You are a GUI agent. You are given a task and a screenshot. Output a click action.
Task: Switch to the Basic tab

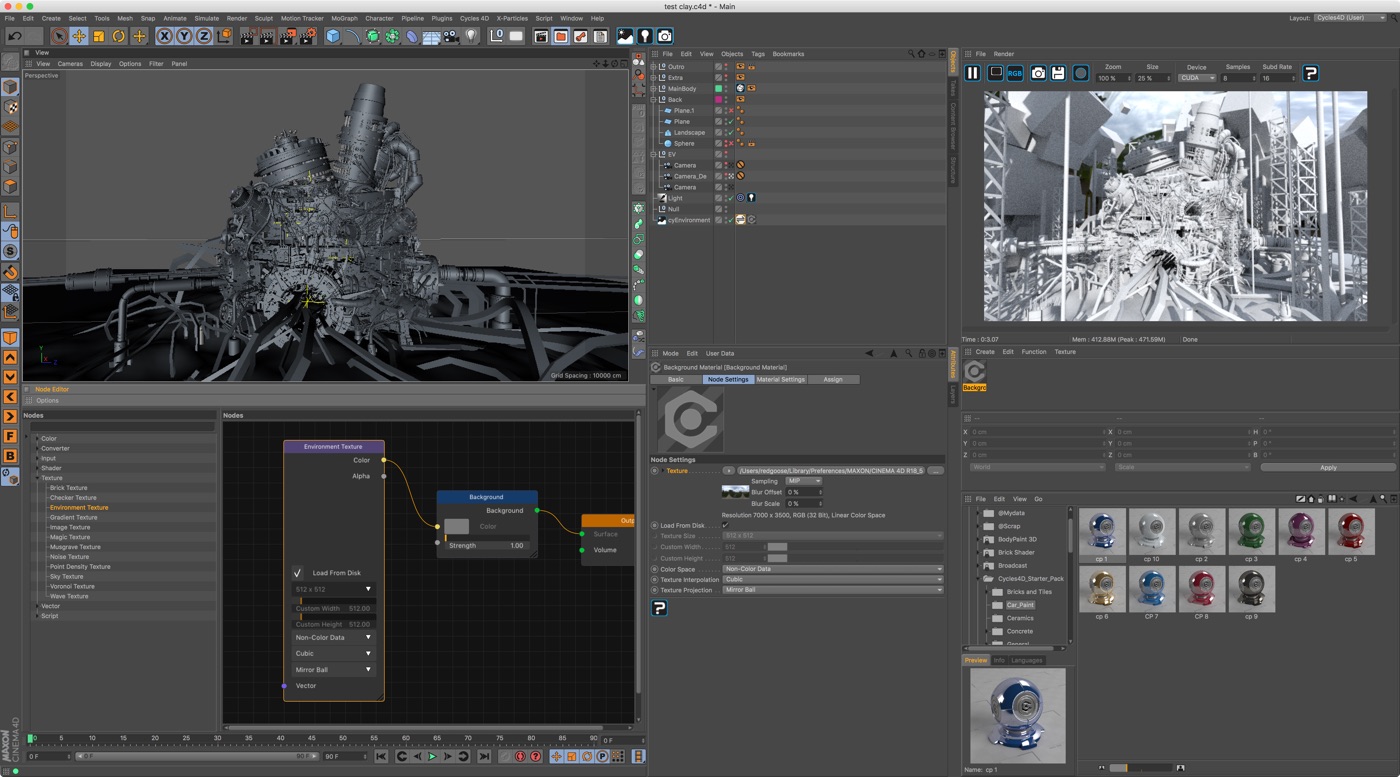[x=676, y=380]
